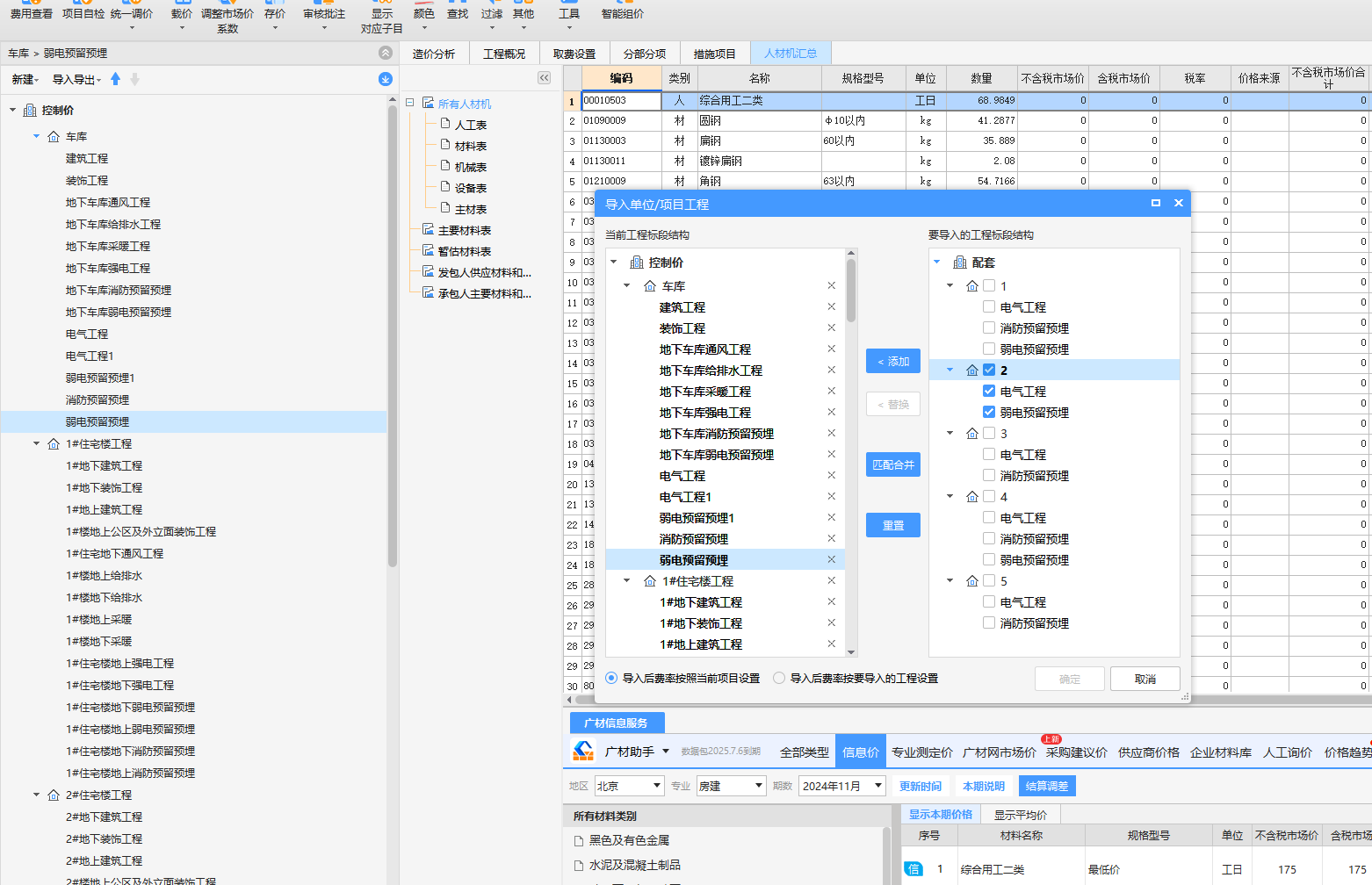Remove 建筑工程 with its X icon
The height and width of the screenshot is (885, 1372).
(831, 306)
